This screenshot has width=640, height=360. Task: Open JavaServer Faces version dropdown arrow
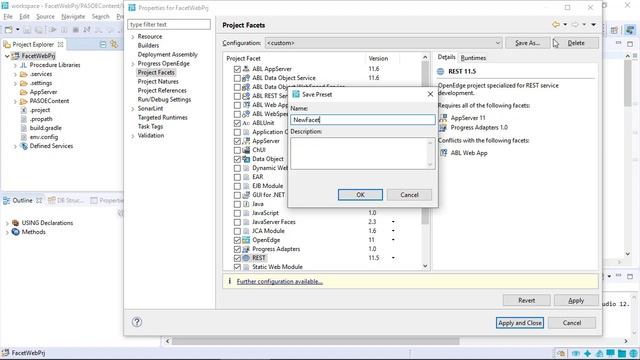click(393, 222)
